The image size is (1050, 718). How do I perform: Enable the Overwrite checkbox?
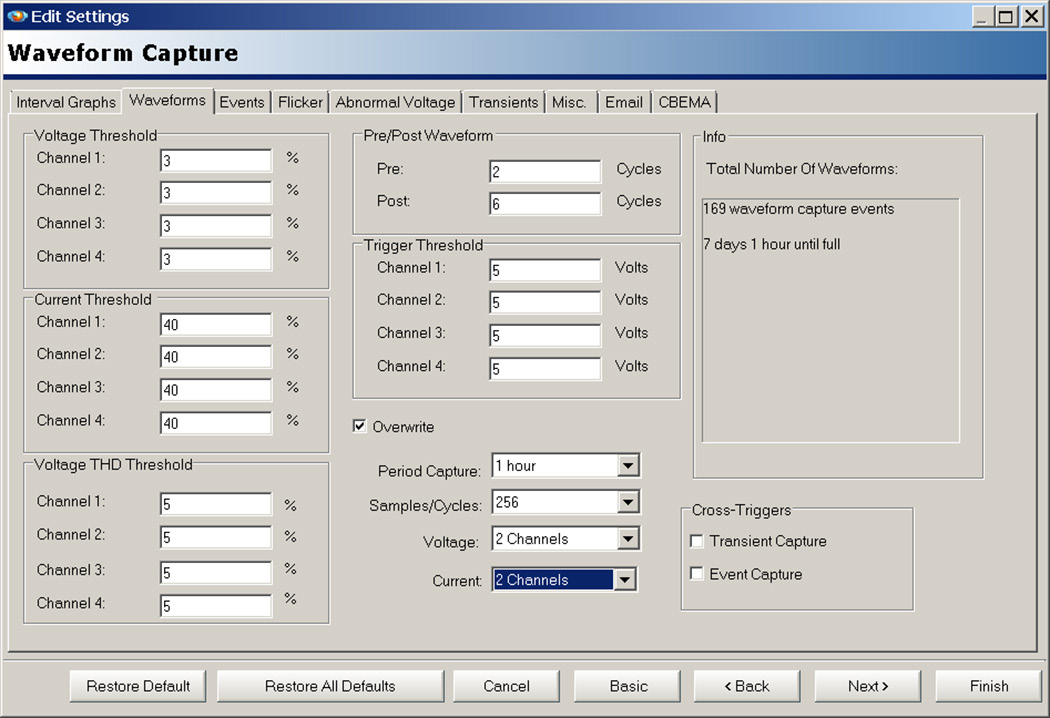[359, 427]
